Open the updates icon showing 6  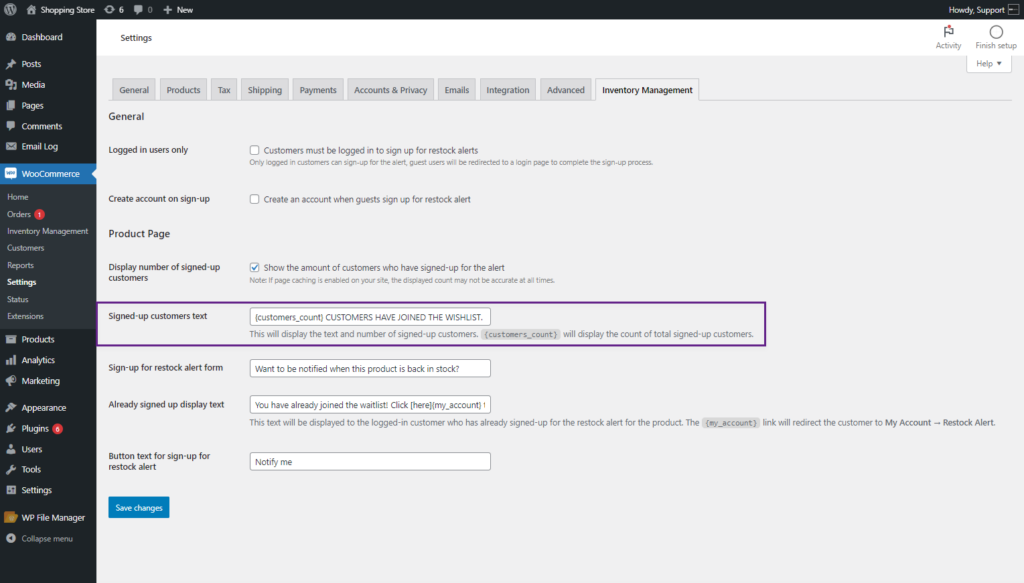point(109,10)
